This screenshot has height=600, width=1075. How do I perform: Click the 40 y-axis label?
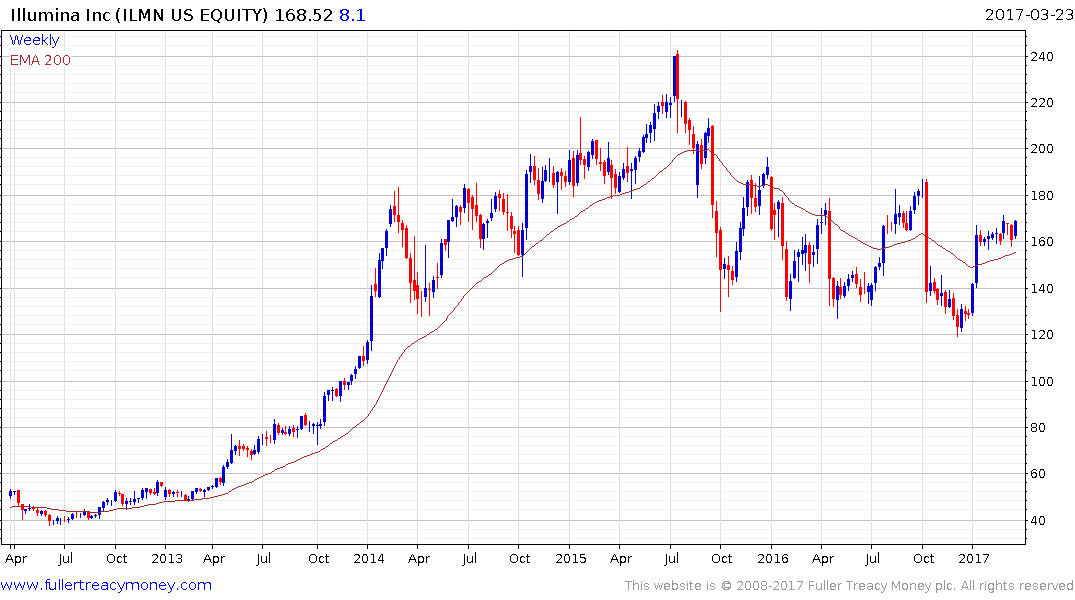tap(1039, 520)
